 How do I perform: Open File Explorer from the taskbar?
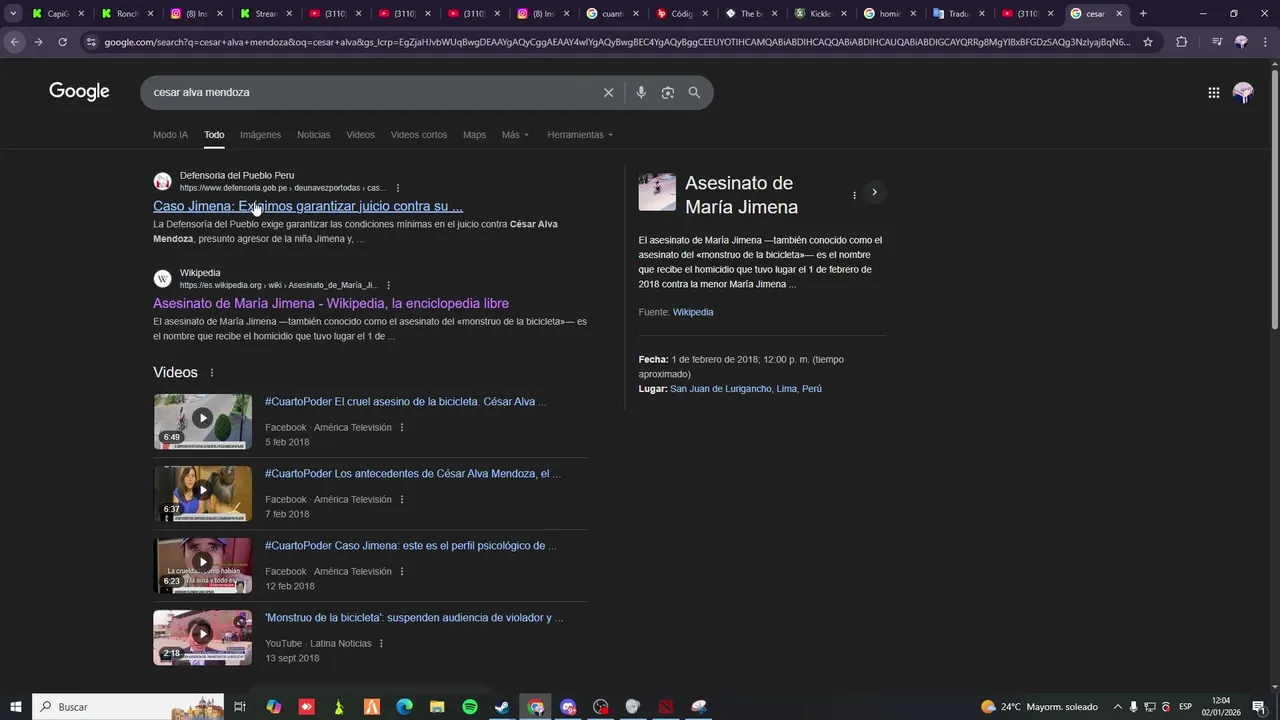(437, 707)
